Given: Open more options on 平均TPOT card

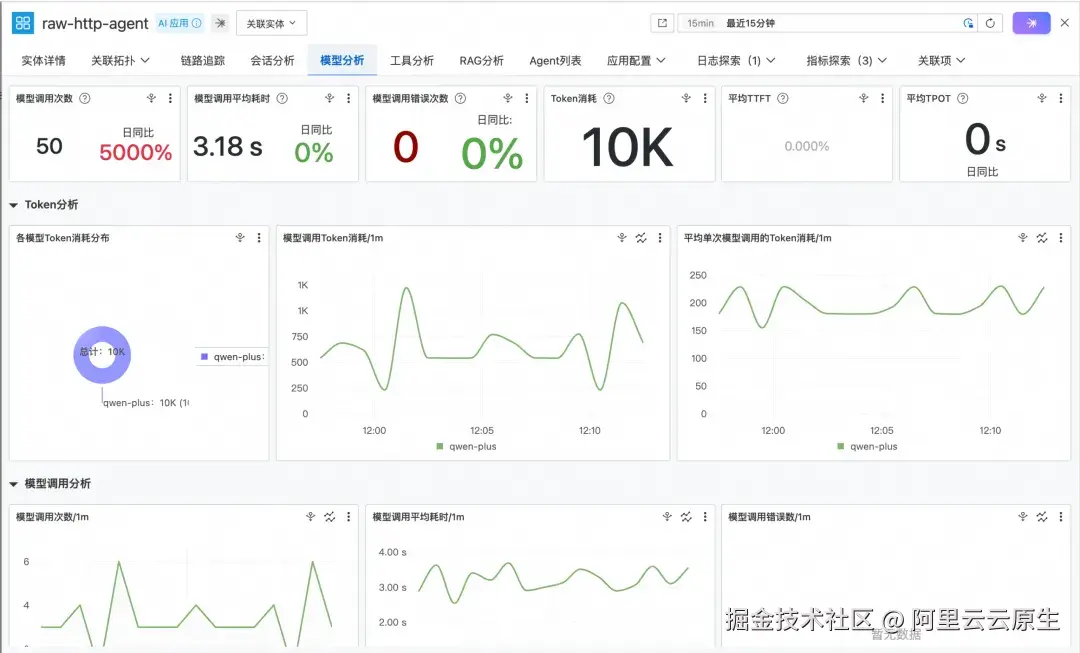Looking at the screenshot, I should [1061, 99].
